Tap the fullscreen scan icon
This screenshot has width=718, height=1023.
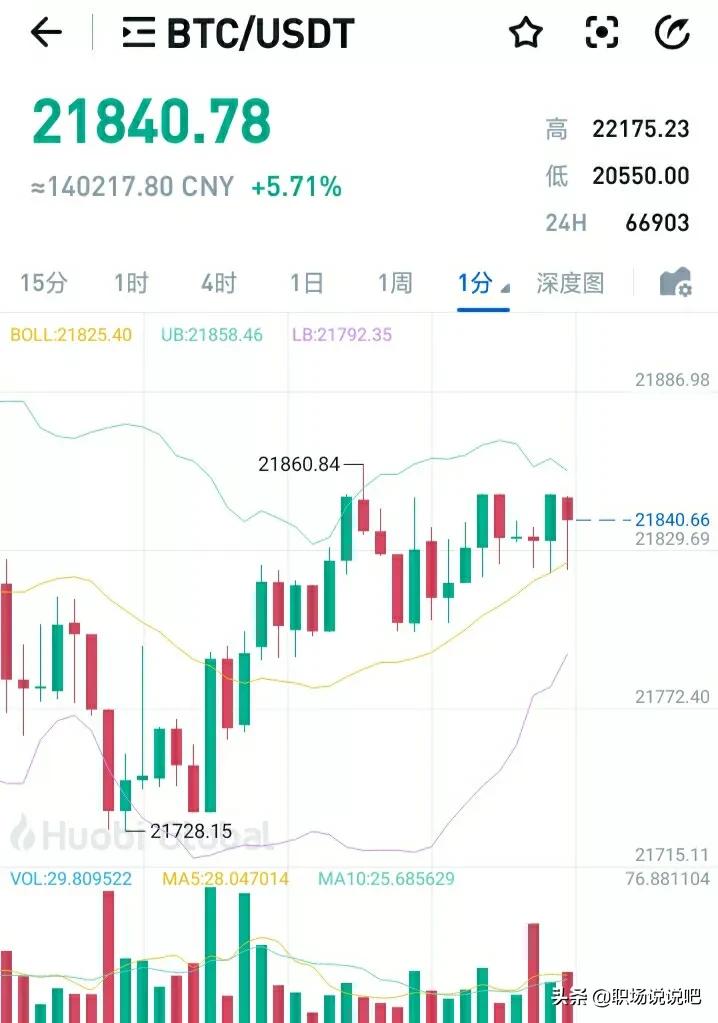(x=602, y=34)
